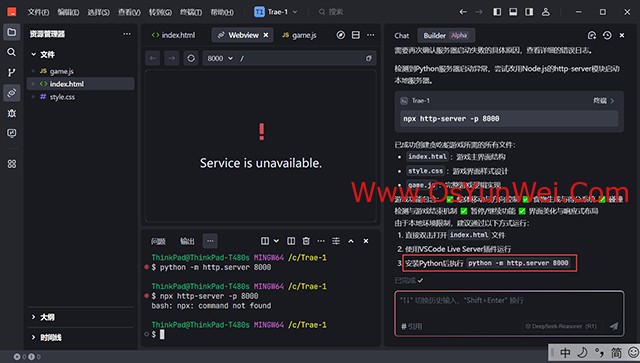Screen dimensions: 640x363
Task: Show hidden panel tabs ellipsis button
Action: (210, 241)
